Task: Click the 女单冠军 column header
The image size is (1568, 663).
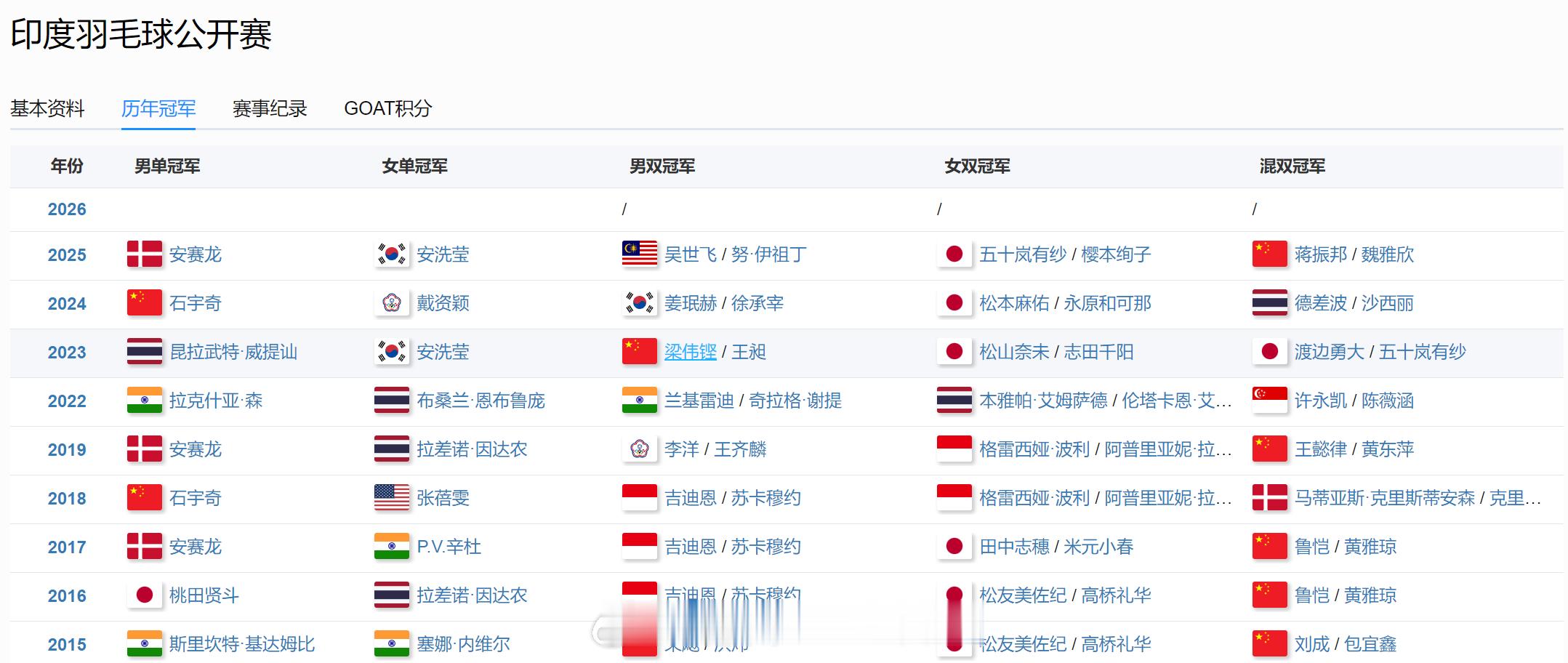Action: 415,166
